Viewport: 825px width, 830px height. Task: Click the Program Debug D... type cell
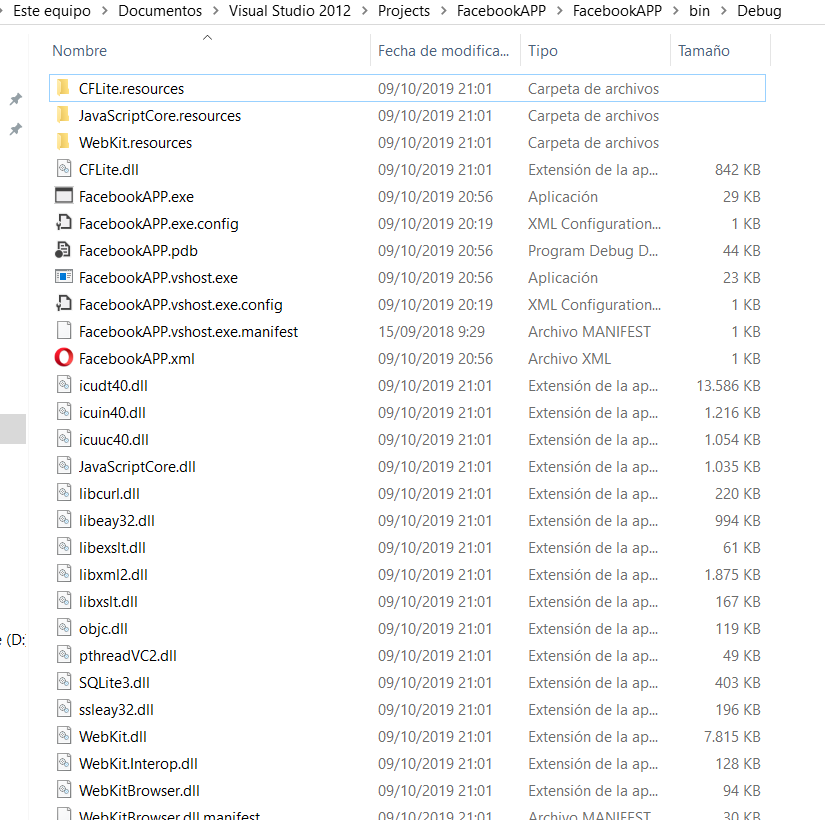[593, 251]
